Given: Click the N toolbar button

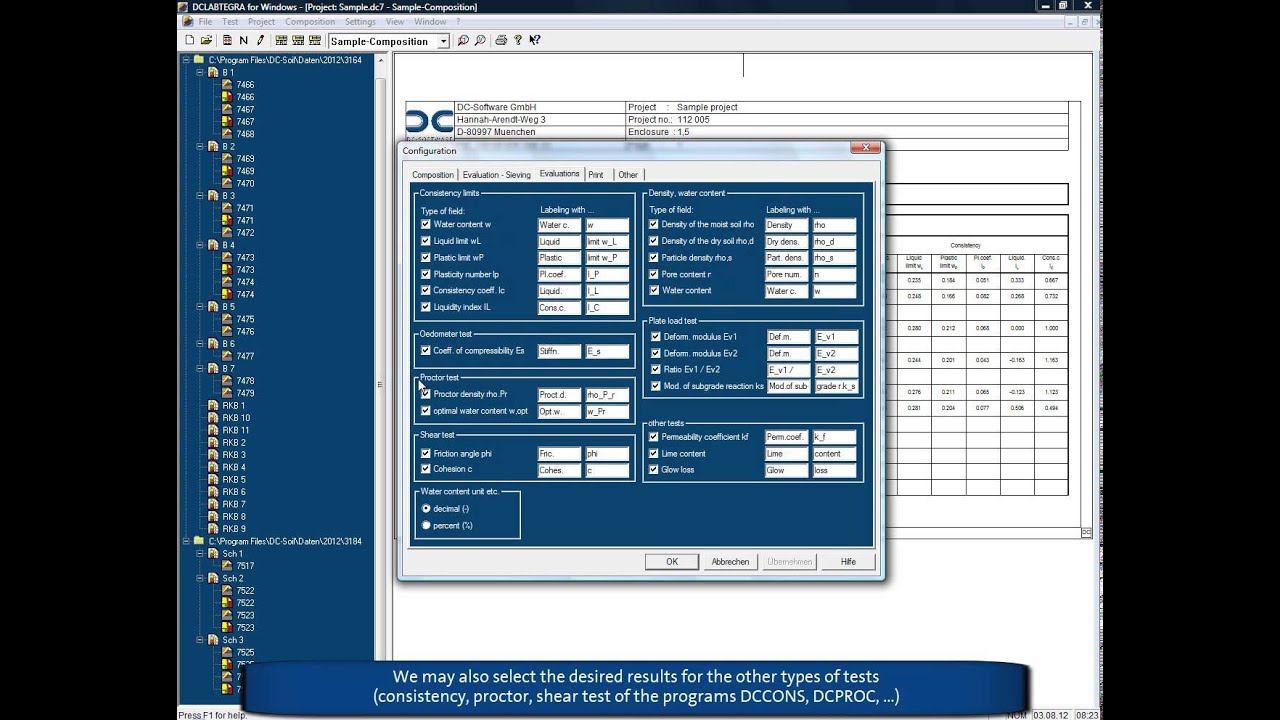Looking at the screenshot, I should click(x=244, y=41).
